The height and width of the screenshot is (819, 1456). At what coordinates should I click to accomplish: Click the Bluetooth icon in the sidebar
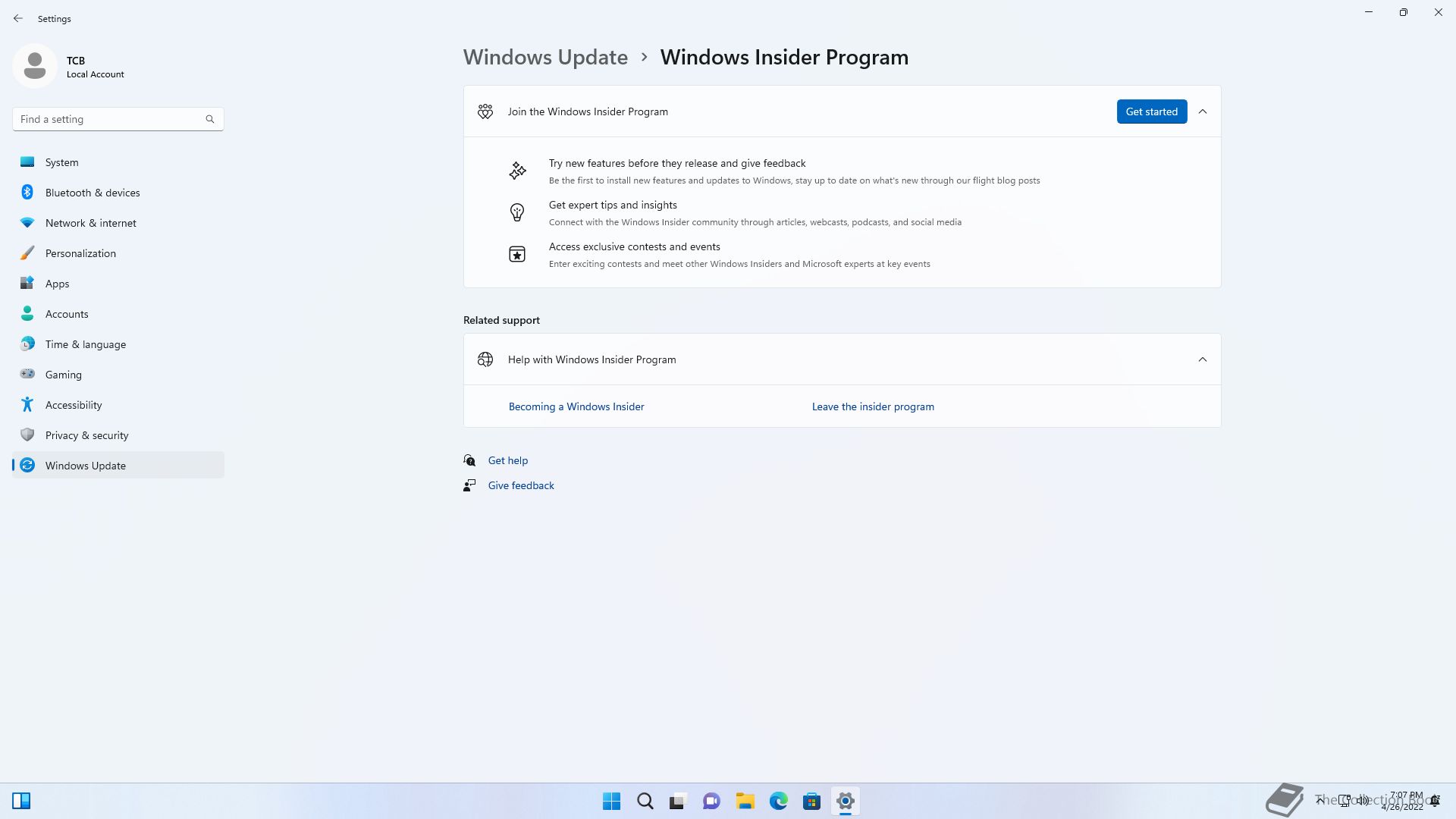coord(27,192)
